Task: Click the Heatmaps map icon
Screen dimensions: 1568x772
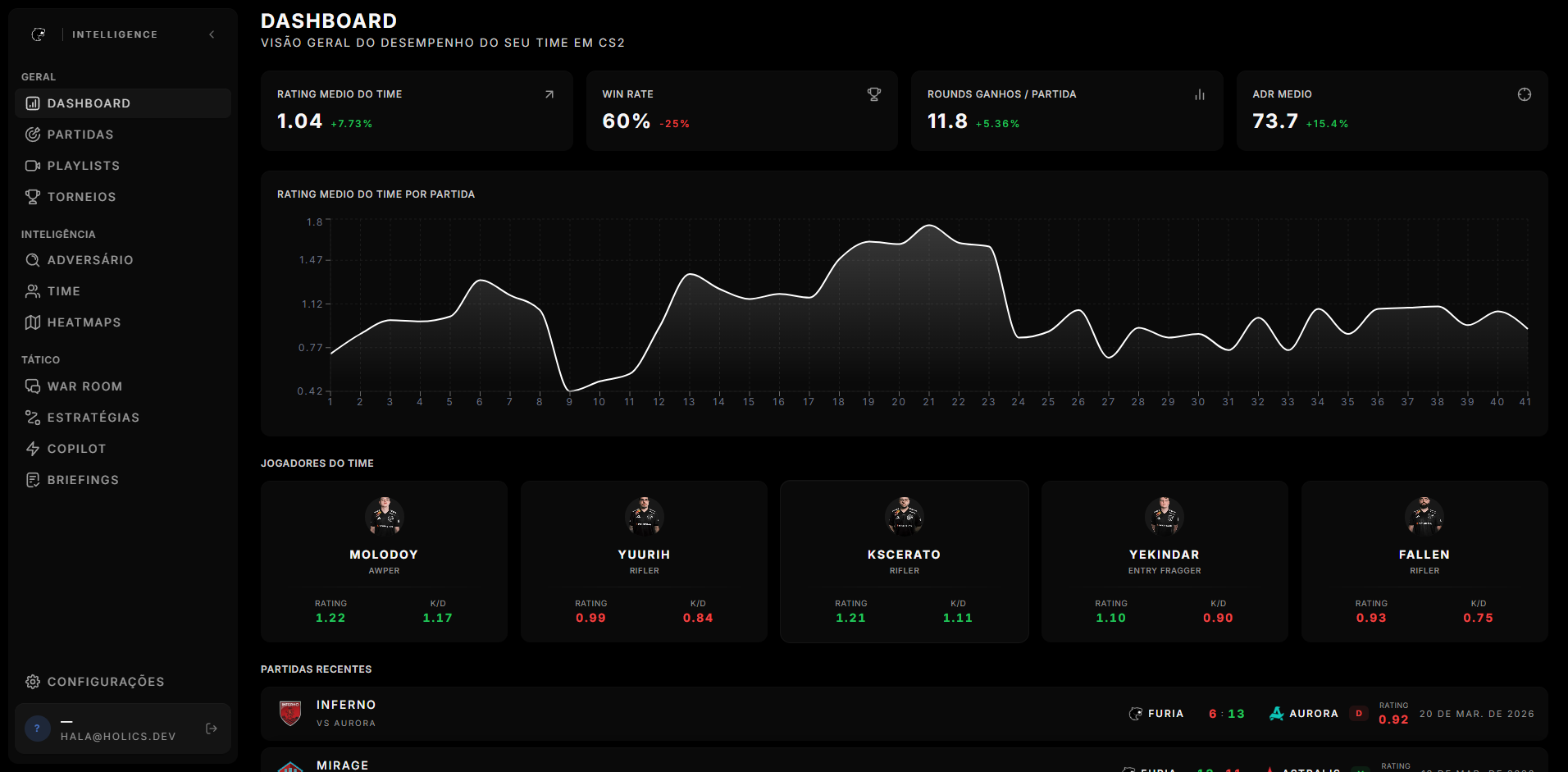Action: click(x=33, y=322)
